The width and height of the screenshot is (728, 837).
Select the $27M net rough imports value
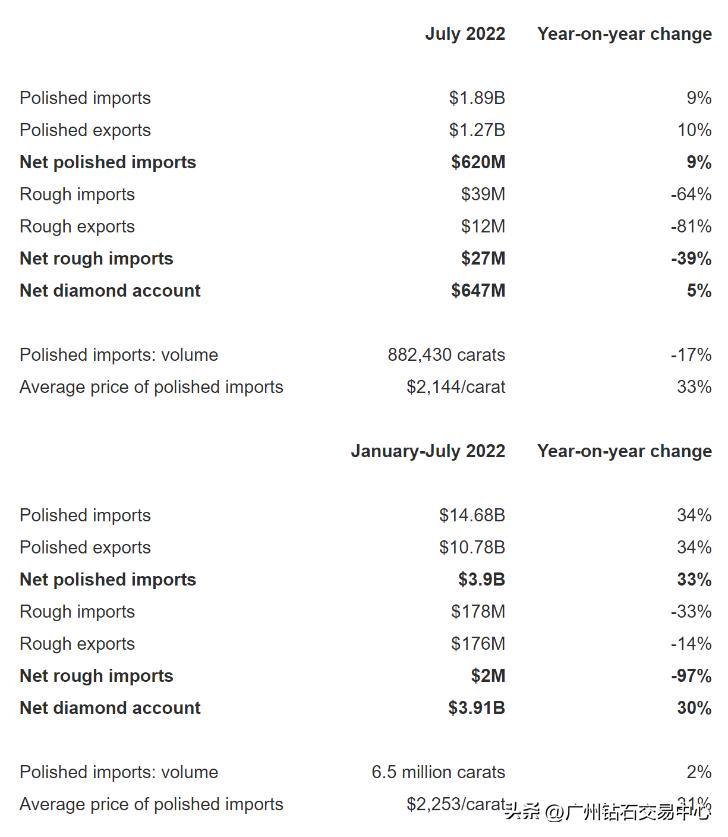click(483, 258)
